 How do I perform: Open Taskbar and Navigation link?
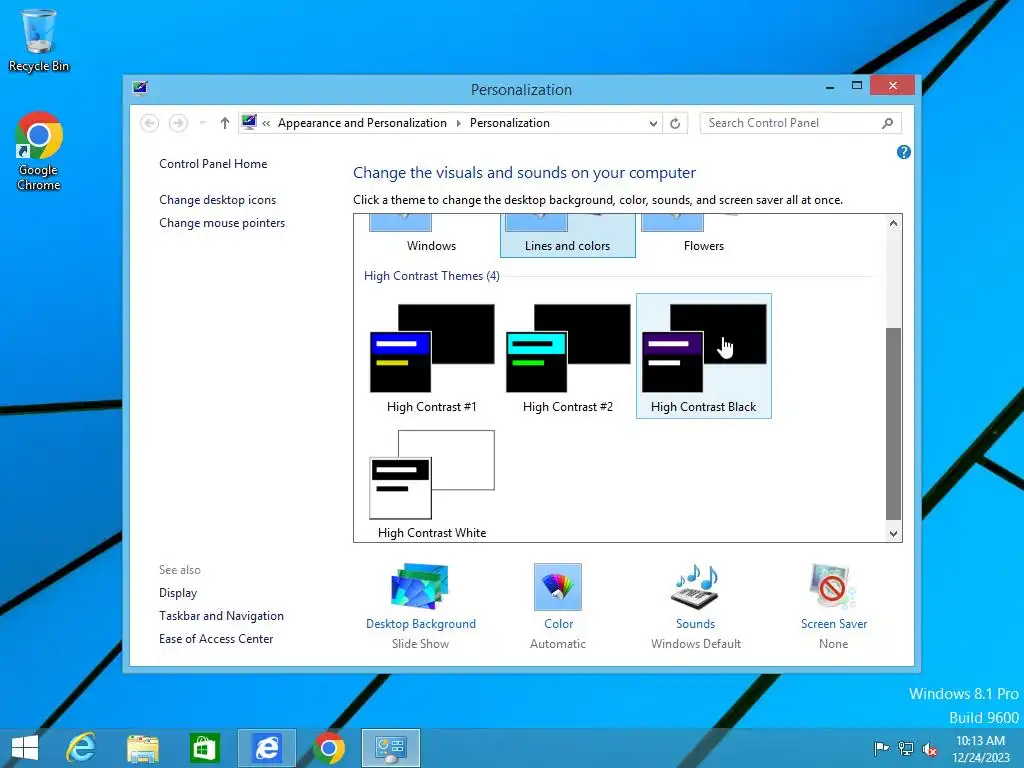coord(221,616)
